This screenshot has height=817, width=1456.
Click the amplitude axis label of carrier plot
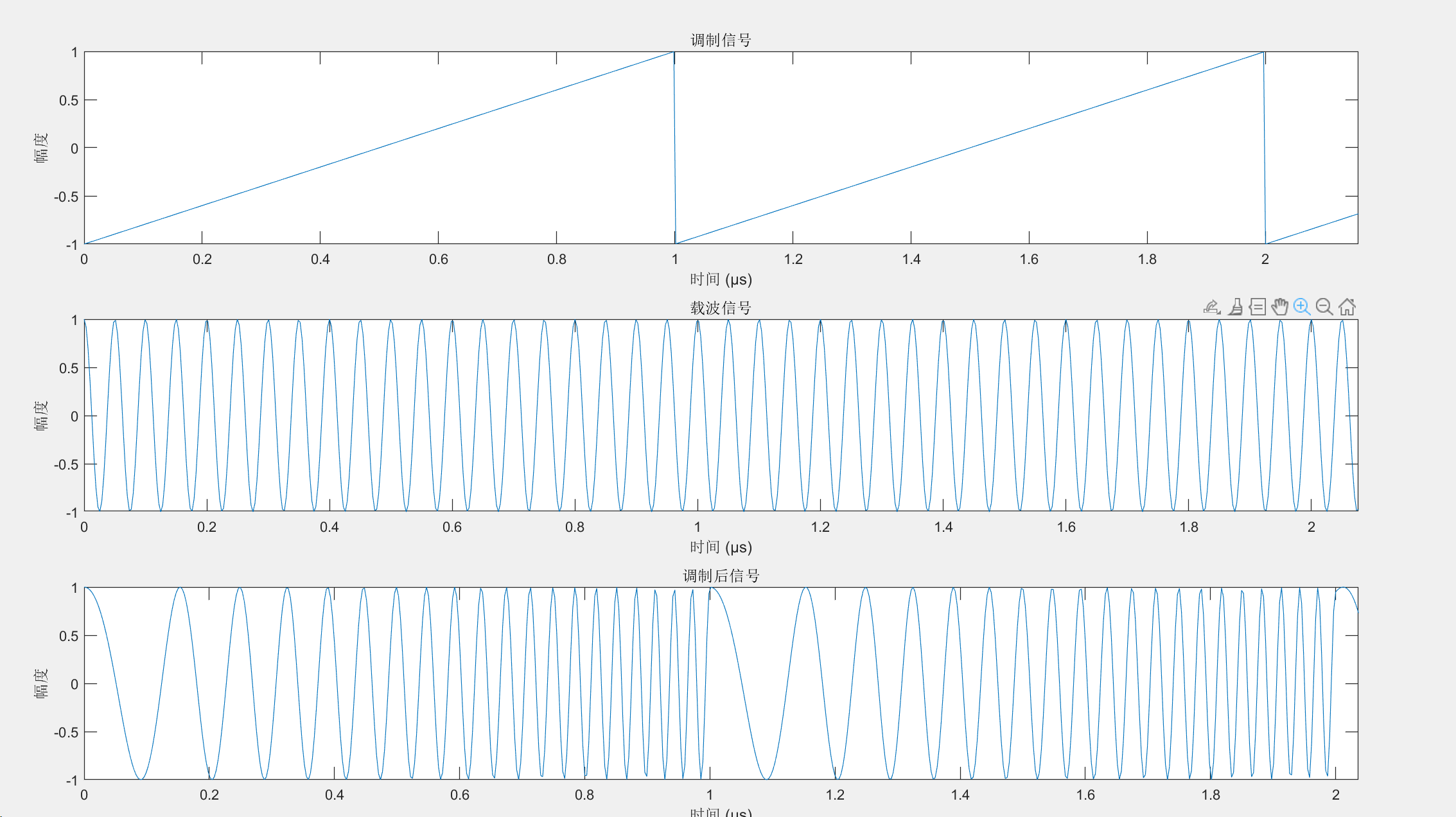click(41, 416)
